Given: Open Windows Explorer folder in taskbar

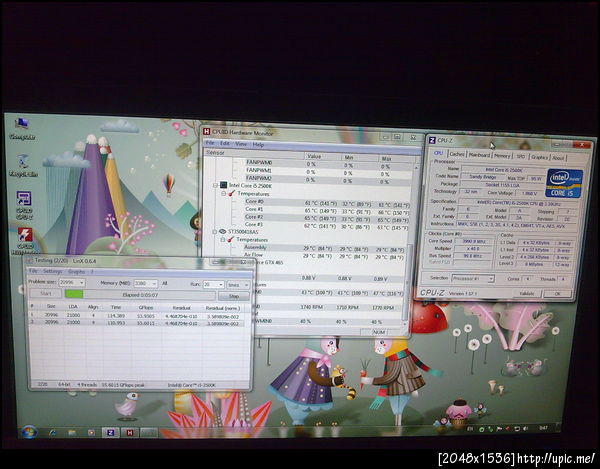Looking at the screenshot, I should pos(72,433).
